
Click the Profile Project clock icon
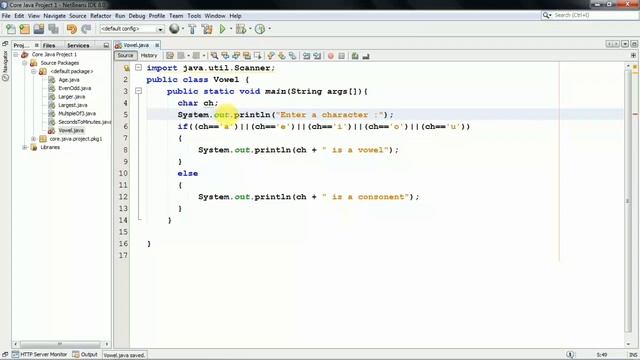[260, 29]
